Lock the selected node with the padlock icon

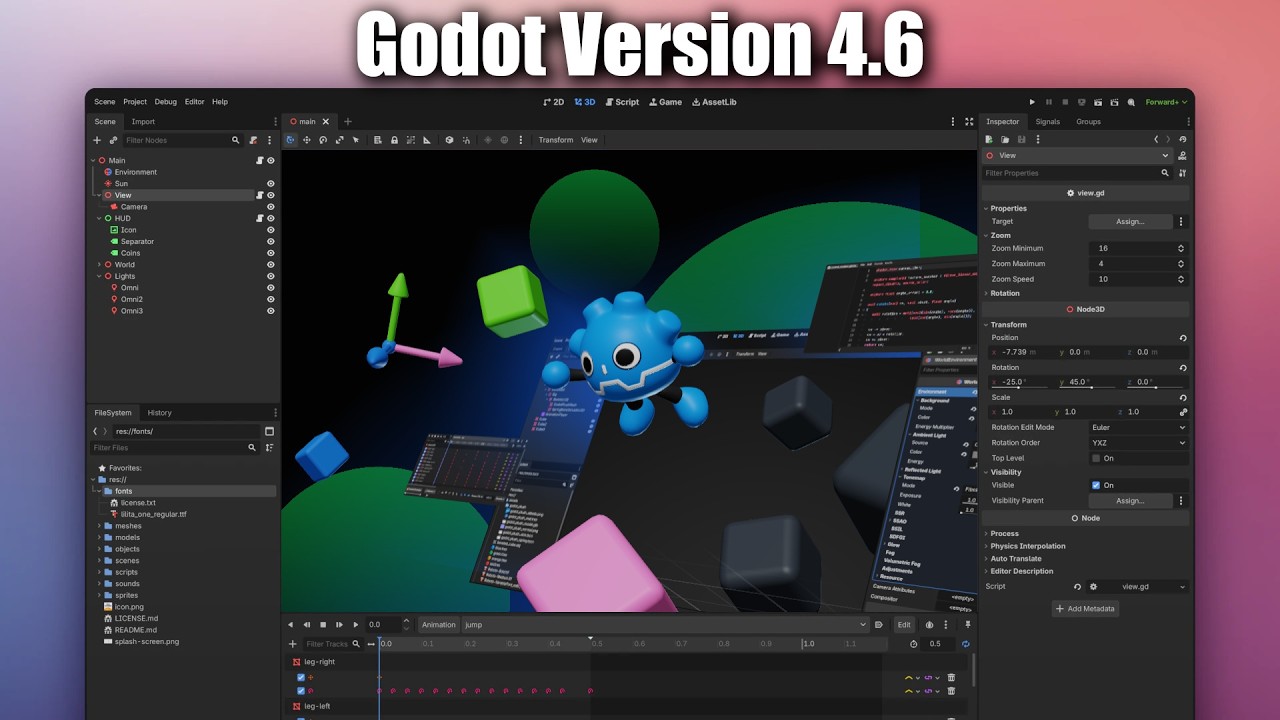[394, 140]
